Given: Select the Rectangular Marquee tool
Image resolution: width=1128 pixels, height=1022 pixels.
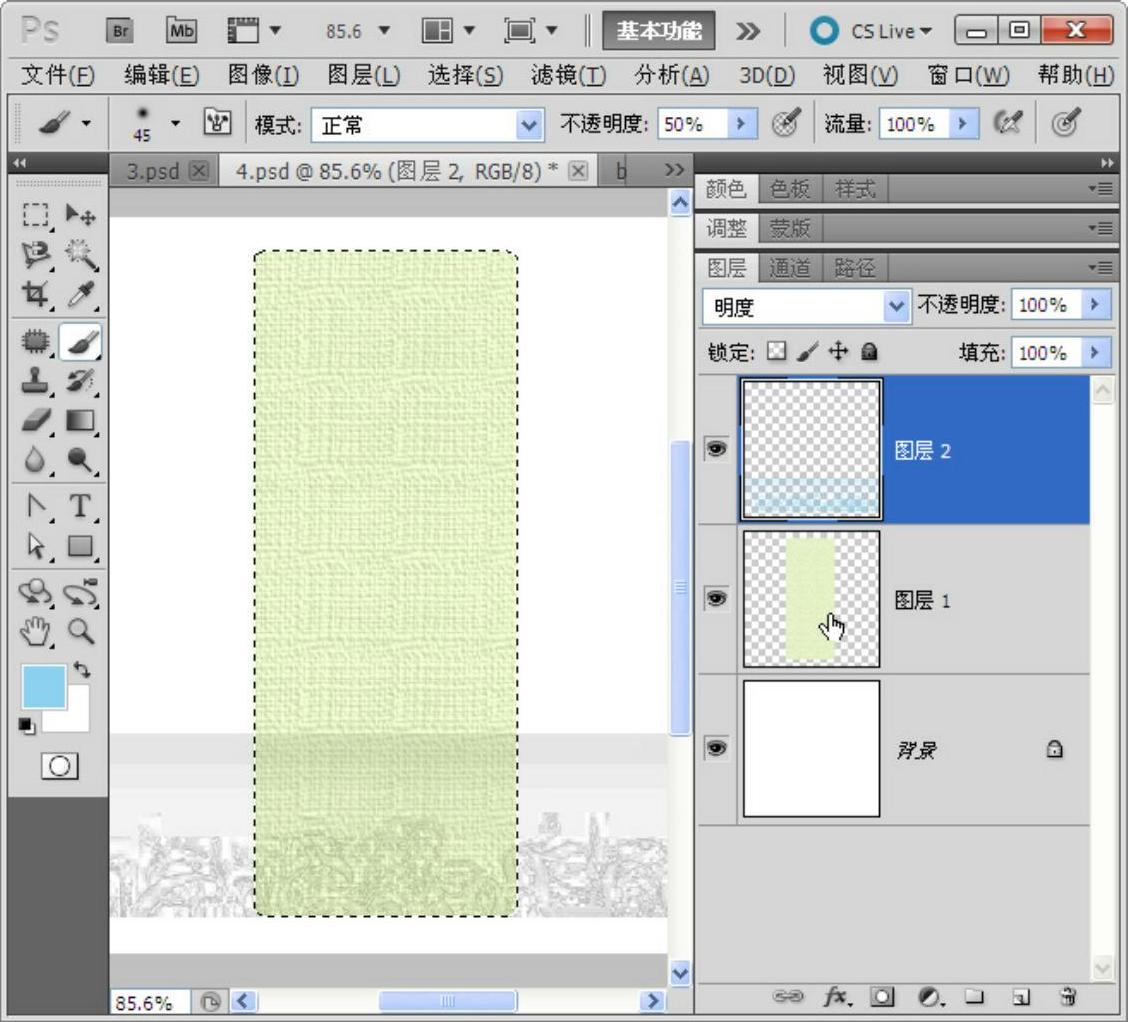Looking at the screenshot, I should (36, 215).
